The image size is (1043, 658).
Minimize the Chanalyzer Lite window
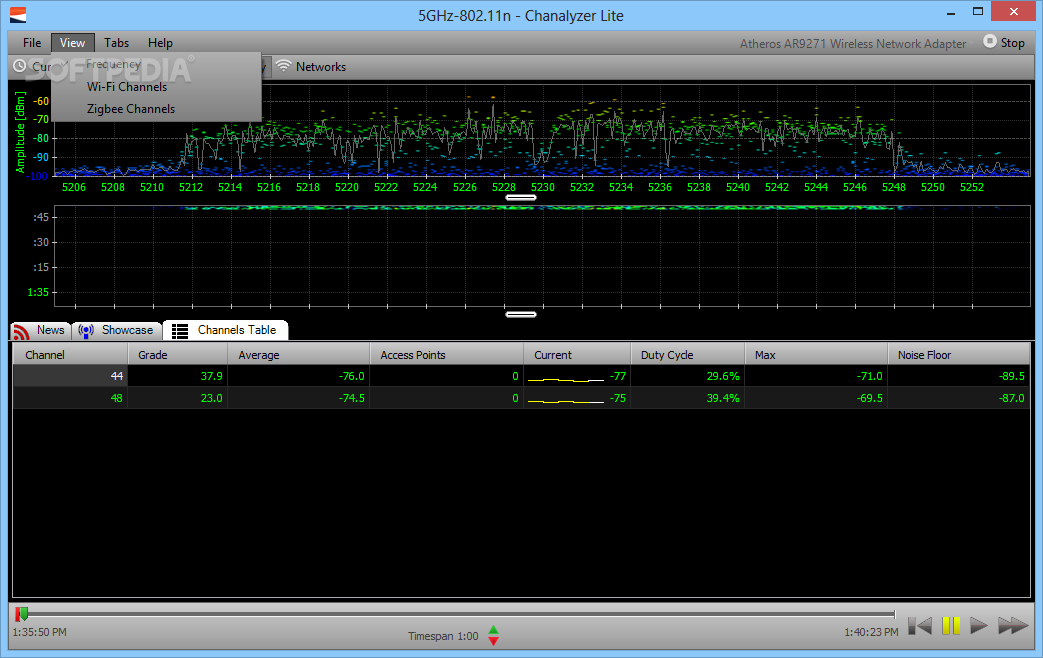pos(951,13)
